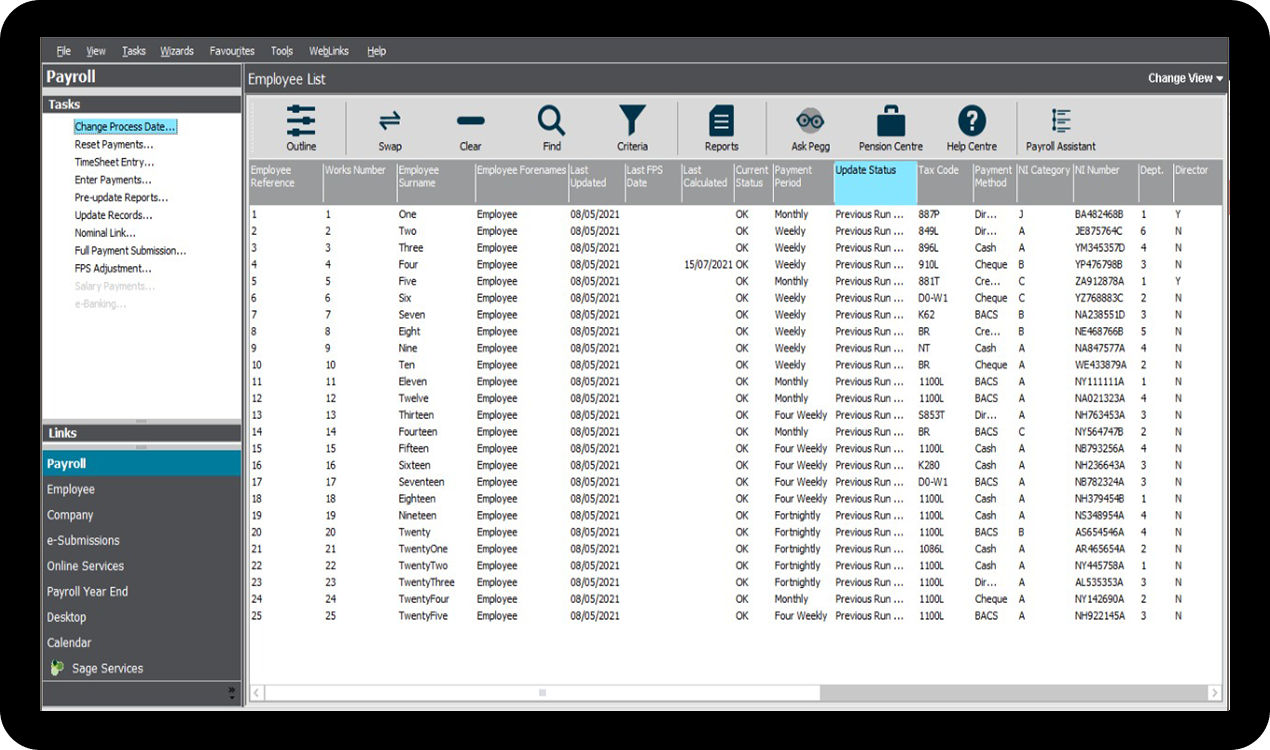The height and width of the screenshot is (750, 1270).
Task: Open the Payroll Assistant icon
Action: point(1060,122)
